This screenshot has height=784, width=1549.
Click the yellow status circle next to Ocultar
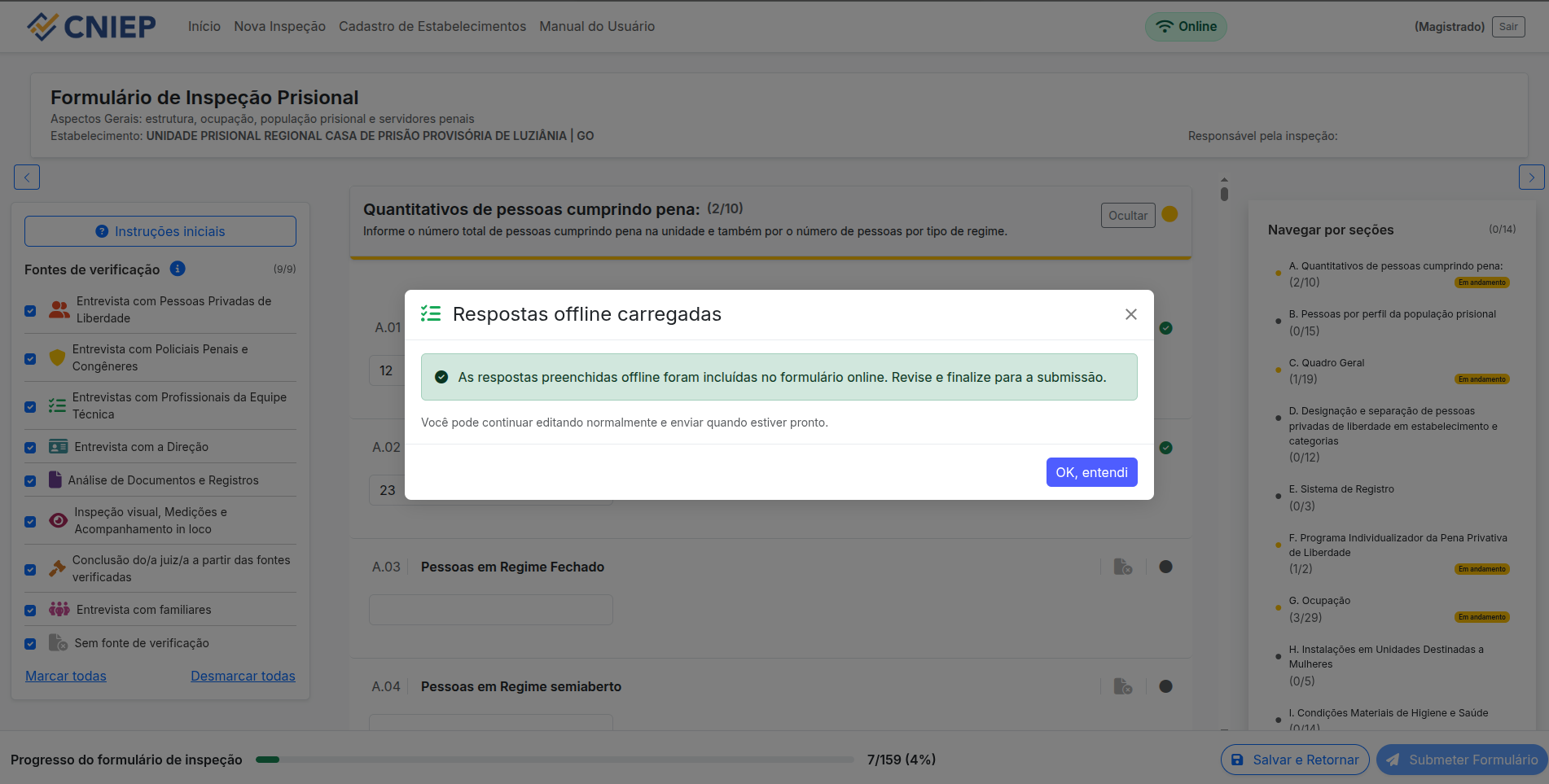tap(1169, 214)
